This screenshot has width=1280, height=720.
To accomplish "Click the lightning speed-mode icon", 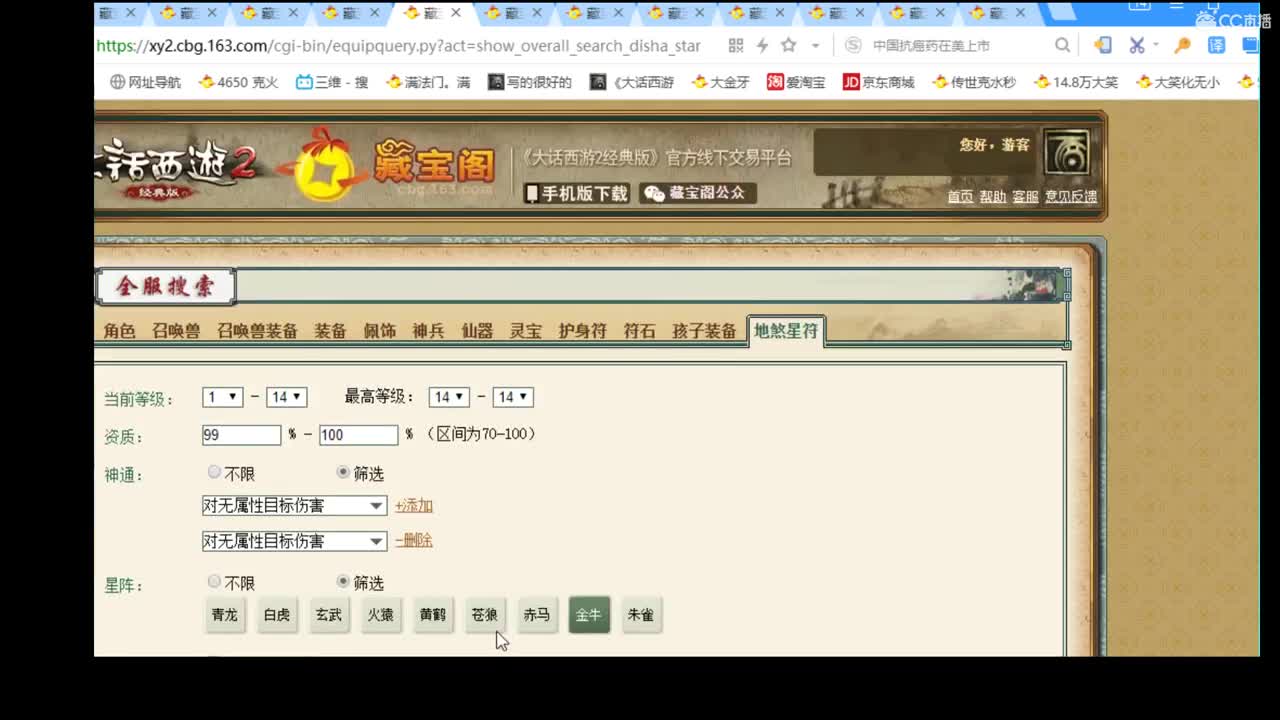I will (762, 46).
